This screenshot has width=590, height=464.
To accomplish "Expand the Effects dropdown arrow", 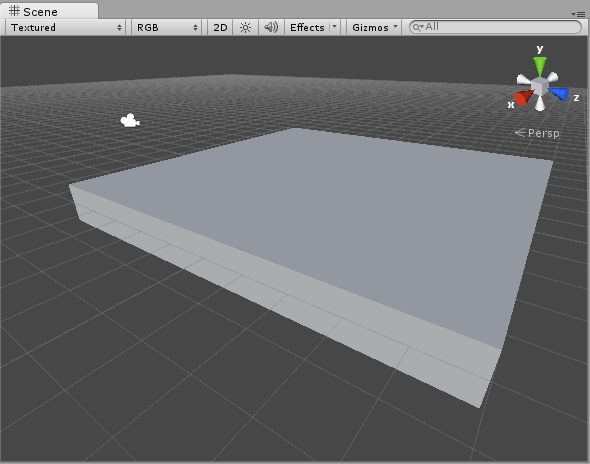I will point(335,27).
